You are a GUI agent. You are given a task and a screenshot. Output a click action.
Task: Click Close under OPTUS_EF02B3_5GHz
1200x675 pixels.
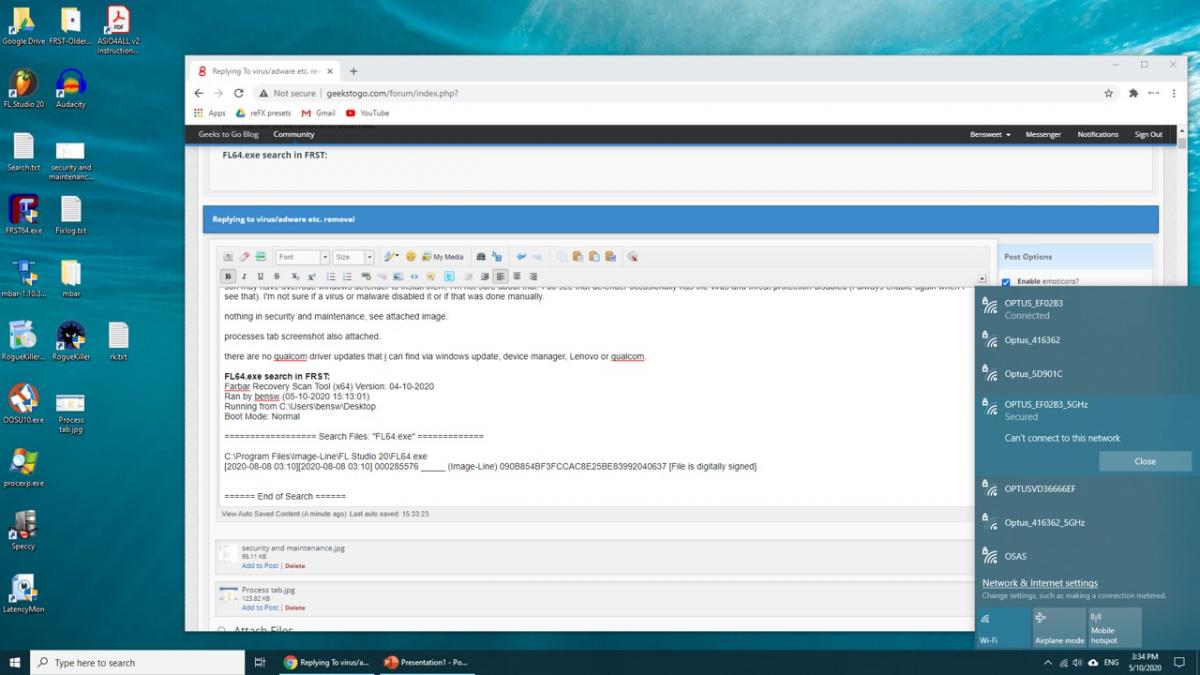1145,461
